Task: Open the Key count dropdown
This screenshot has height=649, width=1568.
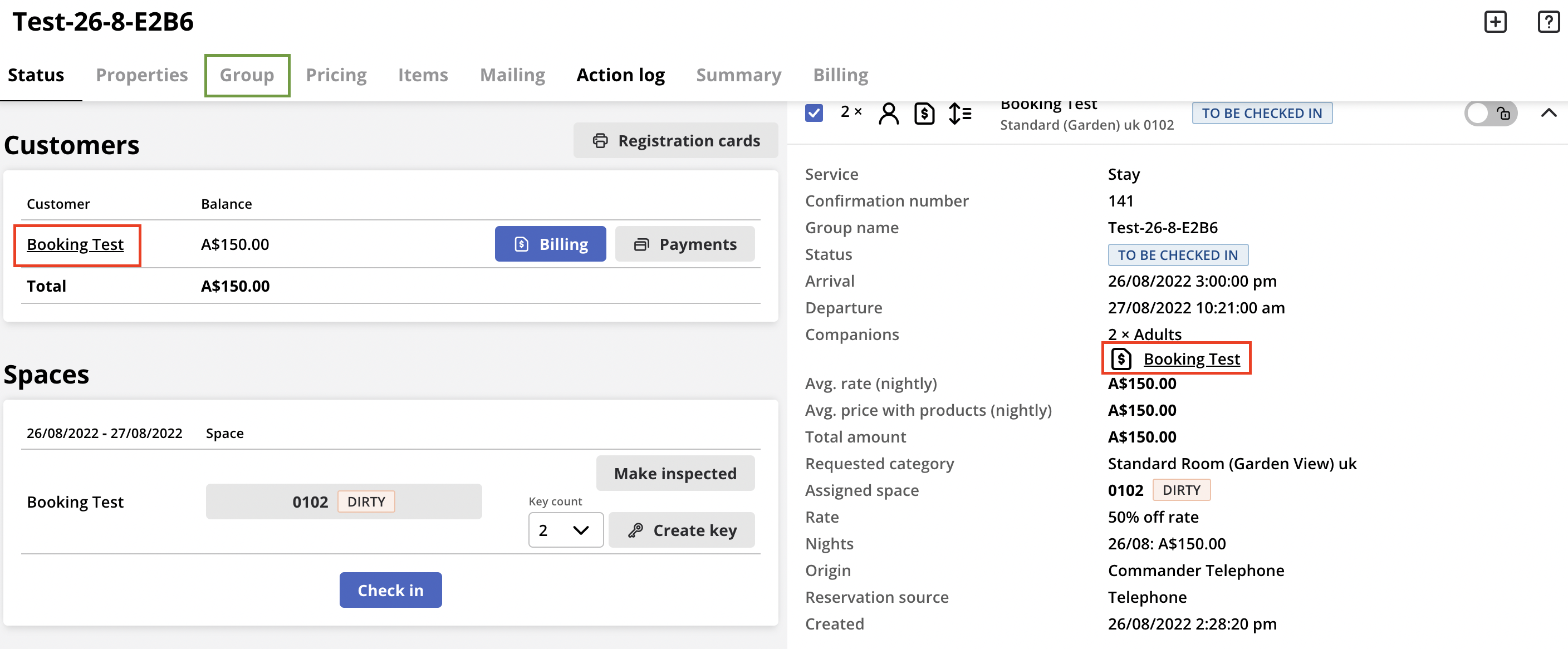Action: pos(566,530)
